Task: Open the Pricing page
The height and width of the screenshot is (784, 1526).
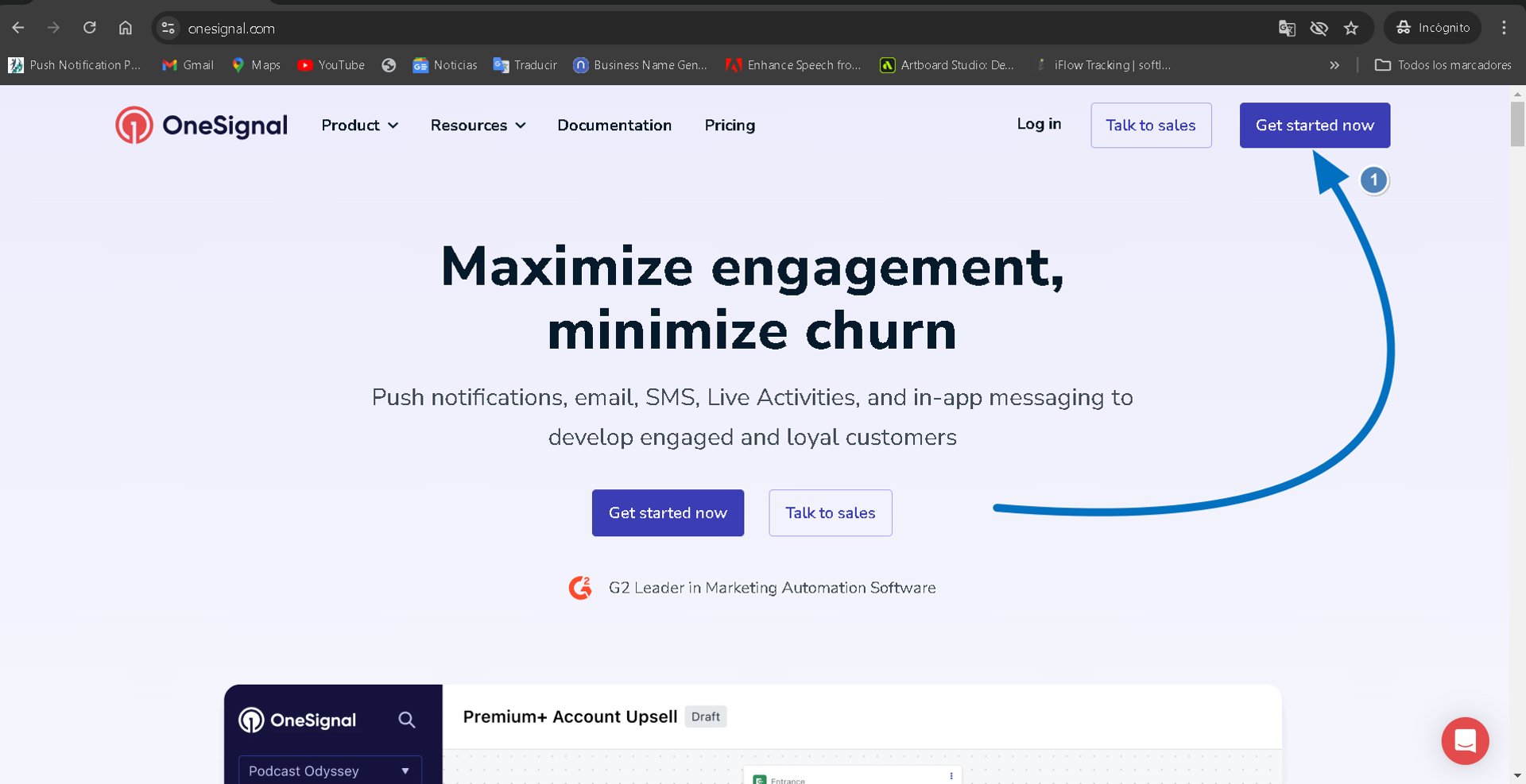Action: 730,126
